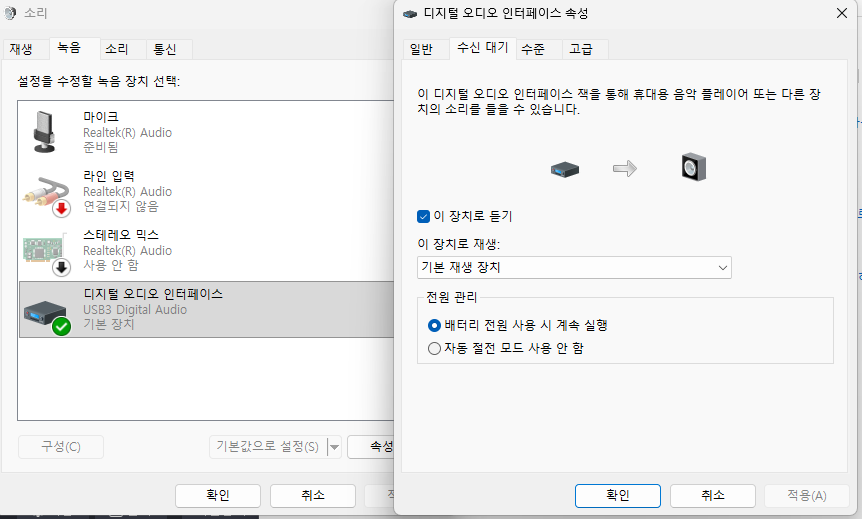Click the source device icon in 수신 대기 diagram
The image size is (862, 519).
click(565, 169)
